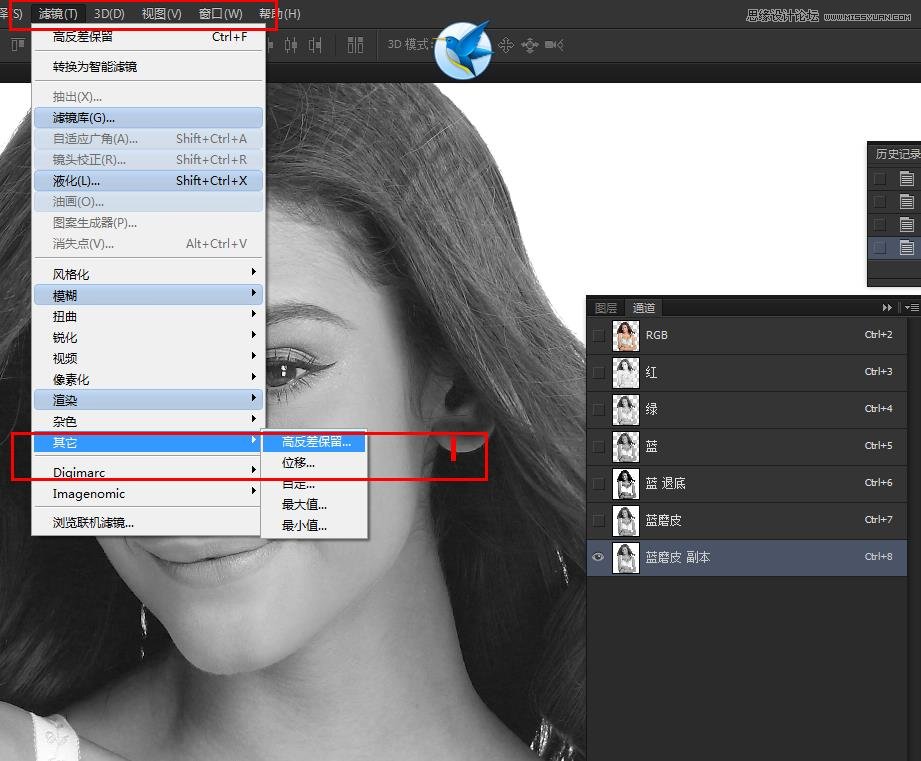Click the 蓝 channel thumbnail

pos(626,447)
